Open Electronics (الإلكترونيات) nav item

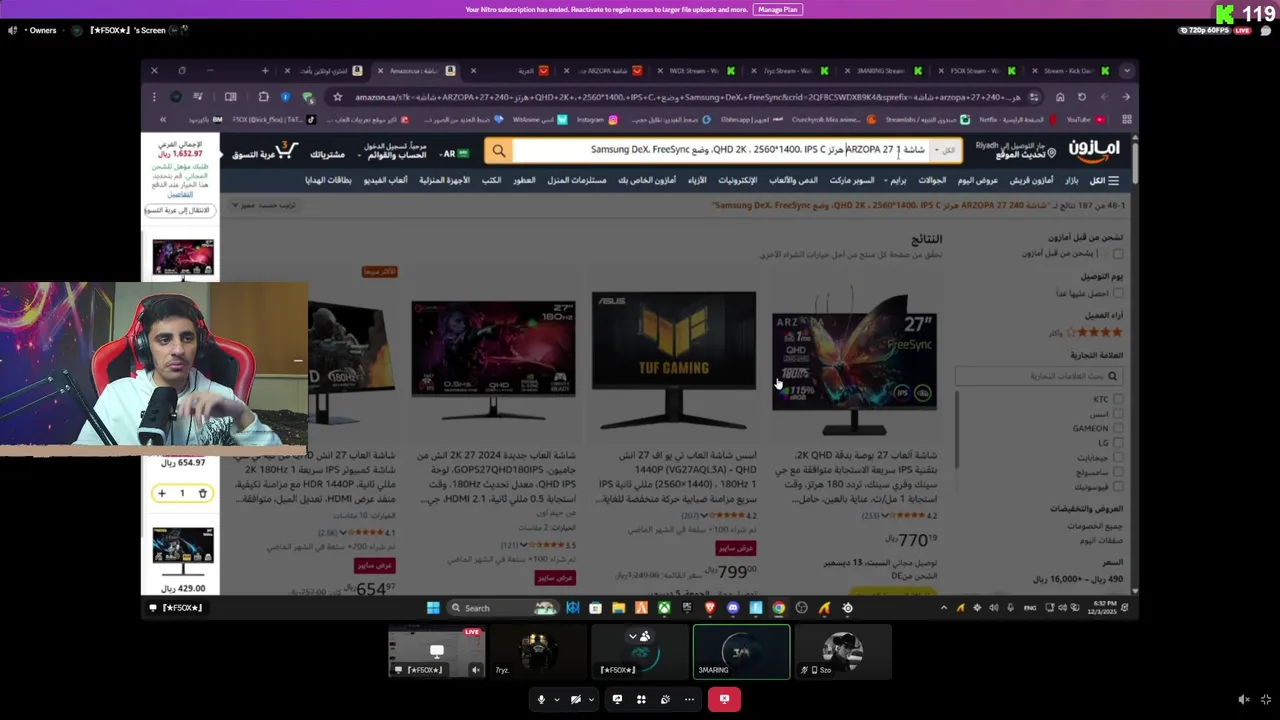coord(737,180)
